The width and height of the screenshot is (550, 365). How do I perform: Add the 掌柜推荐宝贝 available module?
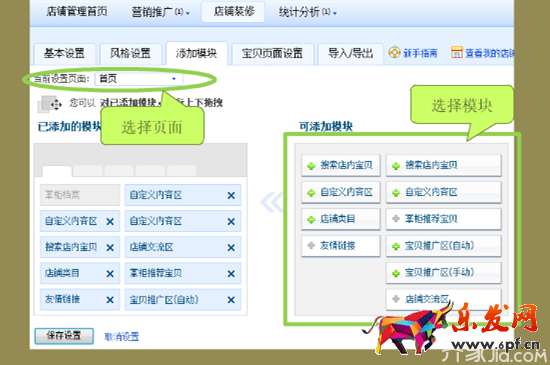[x=444, y=219]
